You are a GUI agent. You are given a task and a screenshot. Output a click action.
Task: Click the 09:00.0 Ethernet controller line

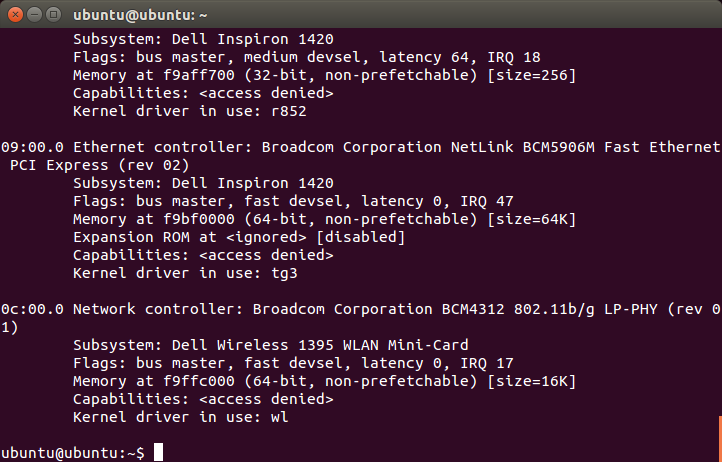click(x=361, y=147)
